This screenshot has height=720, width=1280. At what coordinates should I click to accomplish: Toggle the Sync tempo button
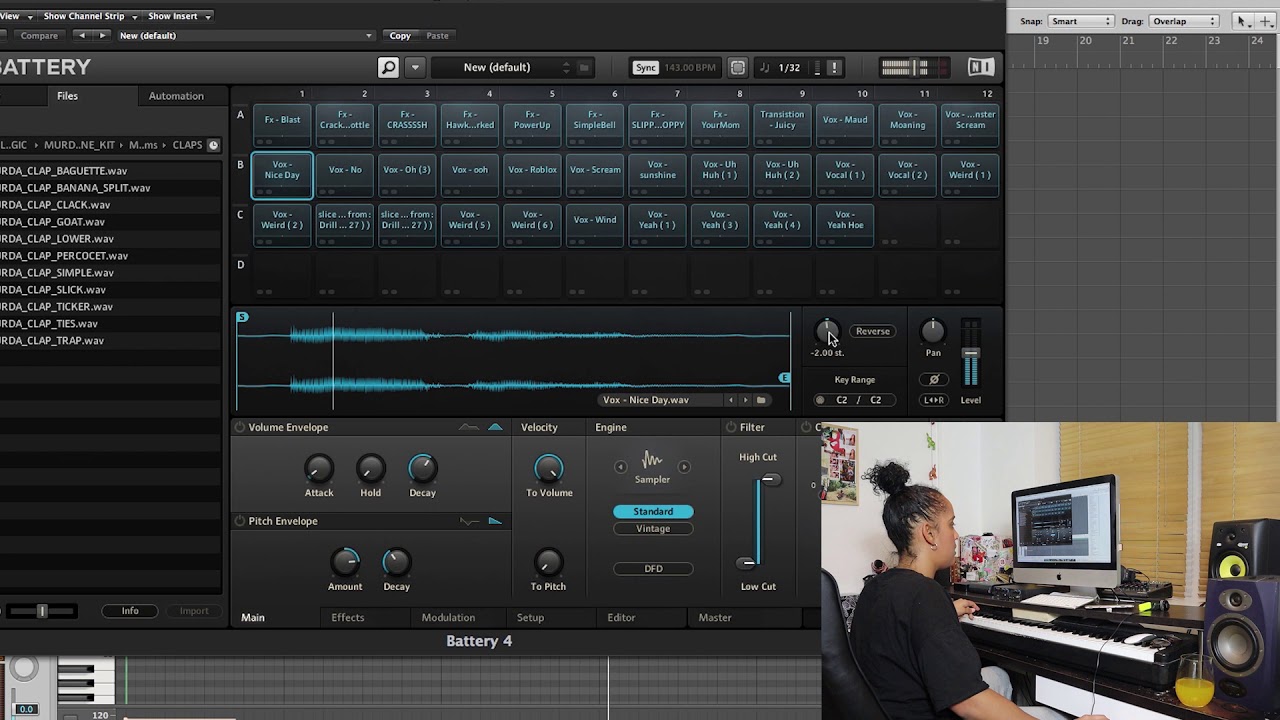coord(645,67)
